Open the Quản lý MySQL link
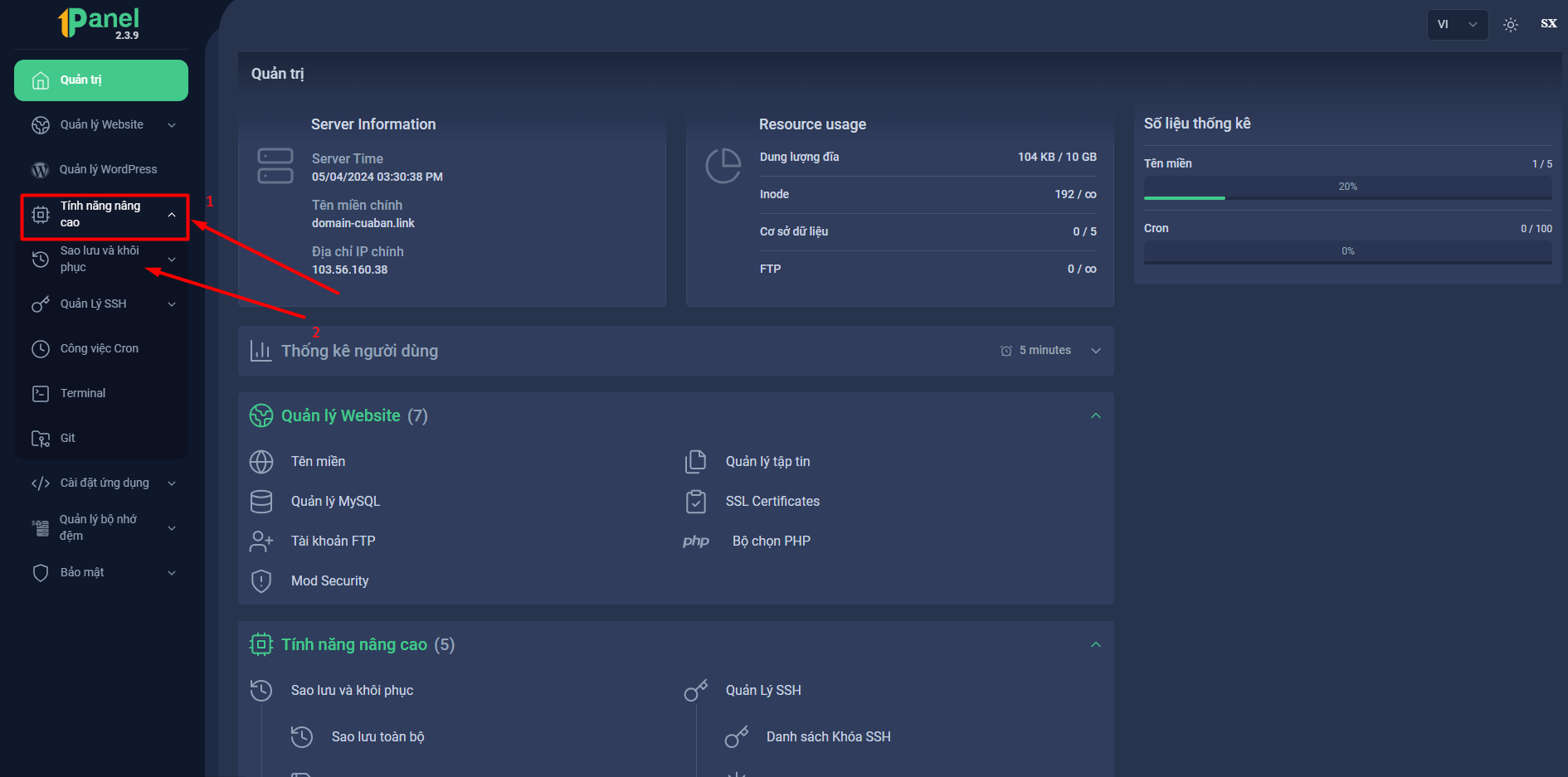 [335, 502]
